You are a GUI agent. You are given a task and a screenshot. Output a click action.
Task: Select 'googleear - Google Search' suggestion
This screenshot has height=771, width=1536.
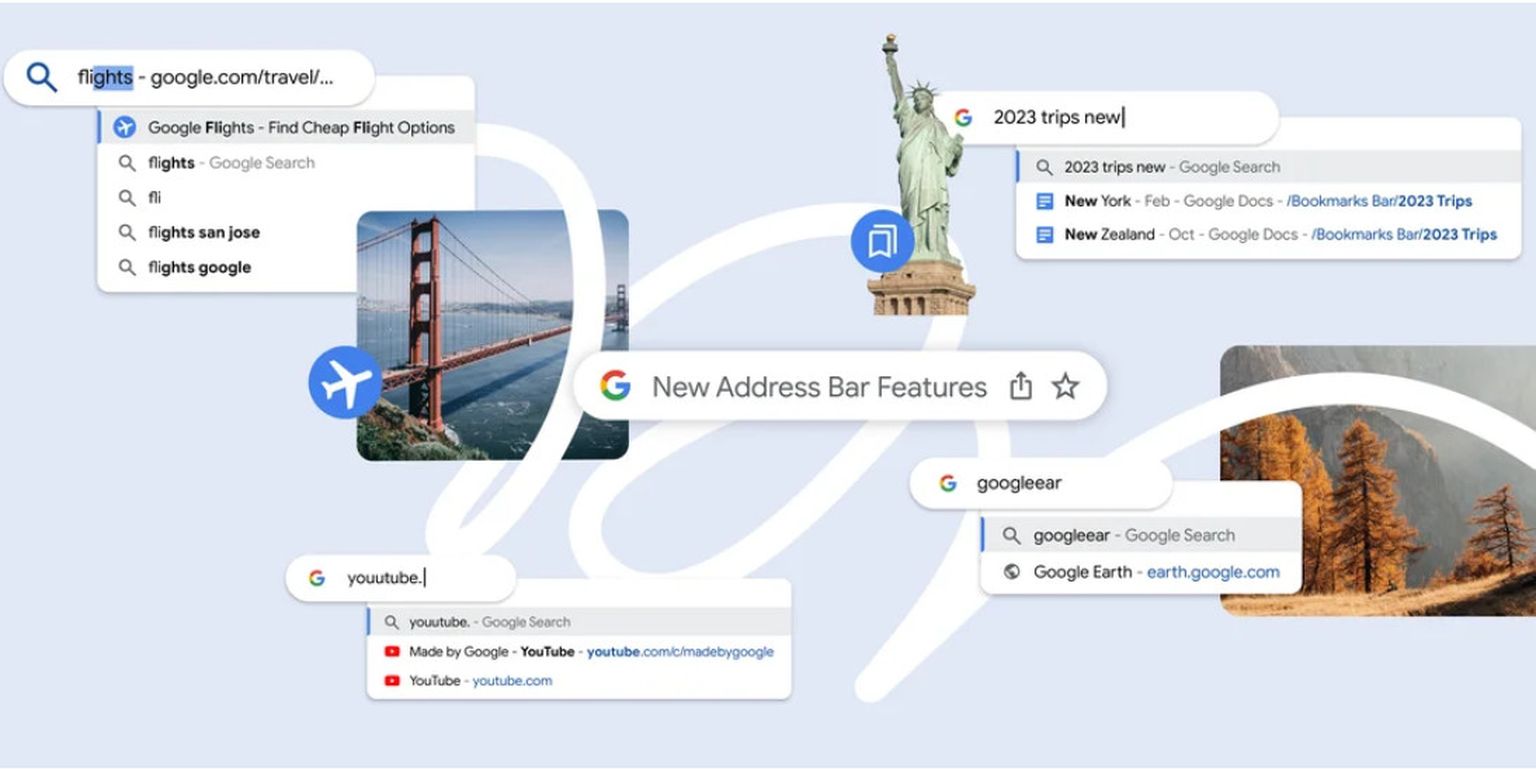click(1141, 536)
